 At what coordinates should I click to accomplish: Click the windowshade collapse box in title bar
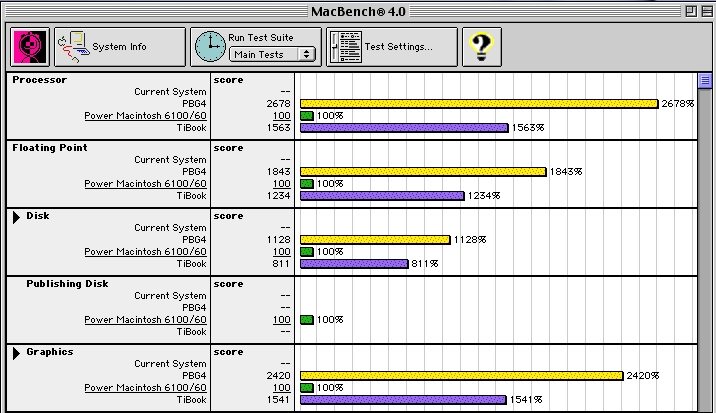(707, 11)
